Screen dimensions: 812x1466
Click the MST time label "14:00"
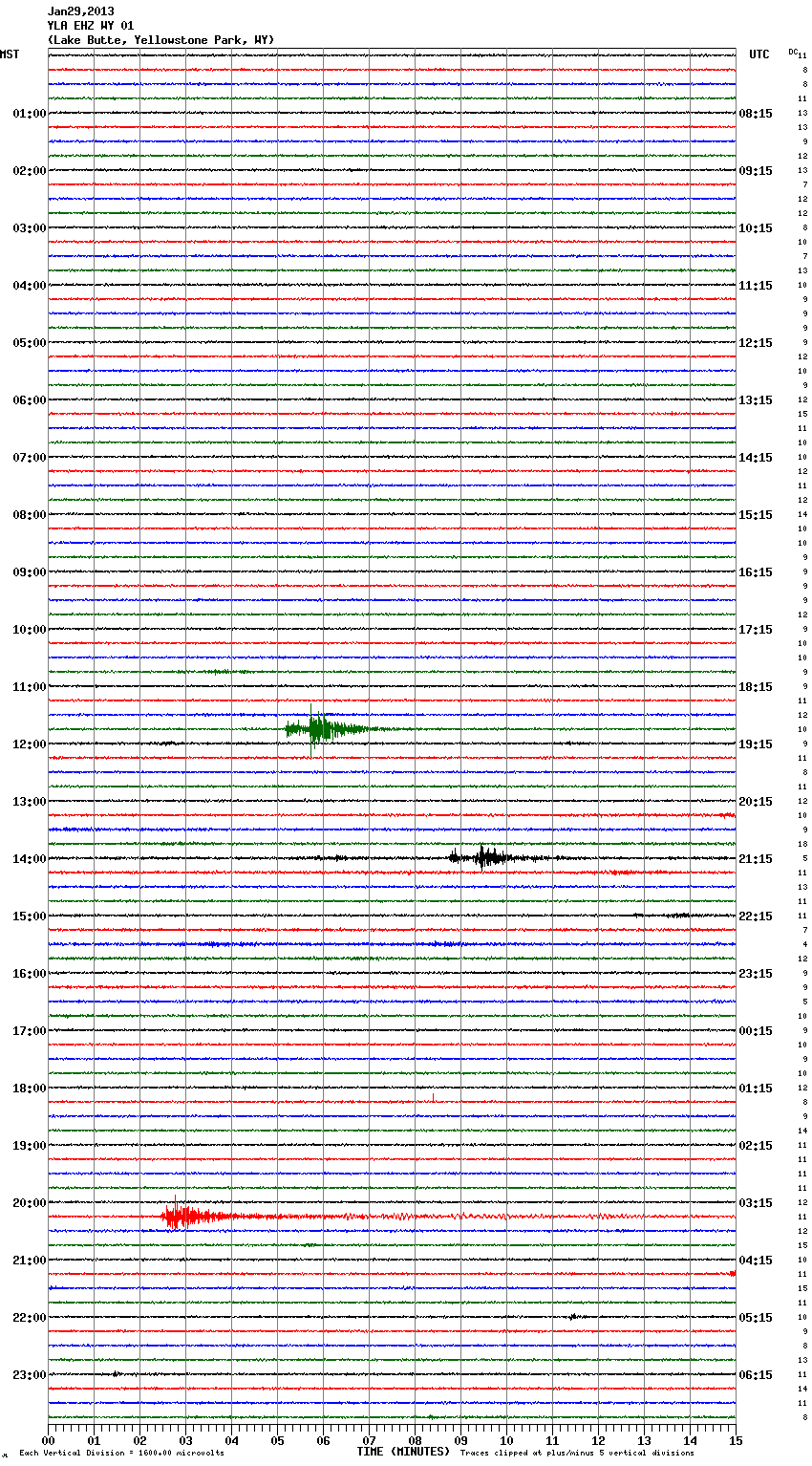(30, 859)
